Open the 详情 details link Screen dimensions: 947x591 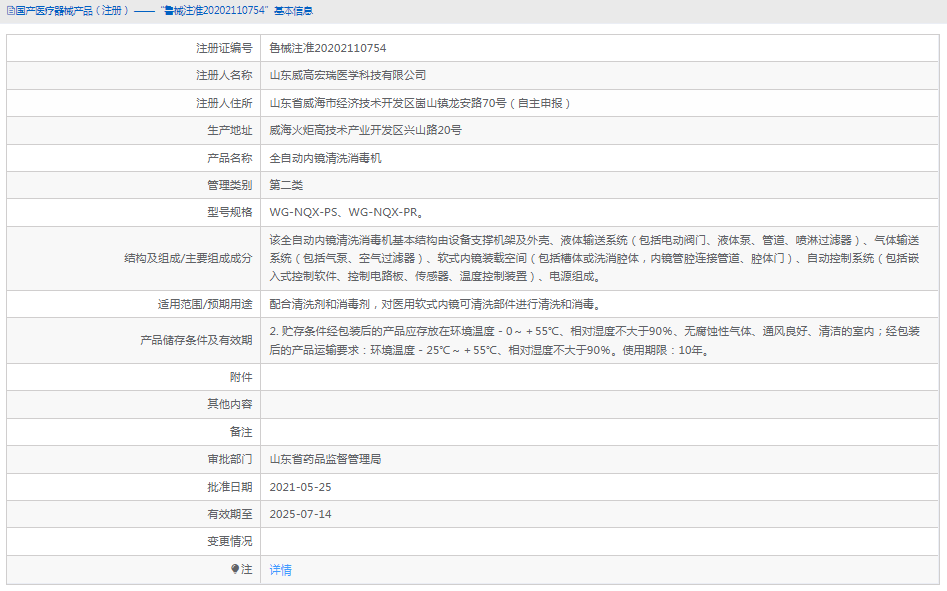(280, 570)
